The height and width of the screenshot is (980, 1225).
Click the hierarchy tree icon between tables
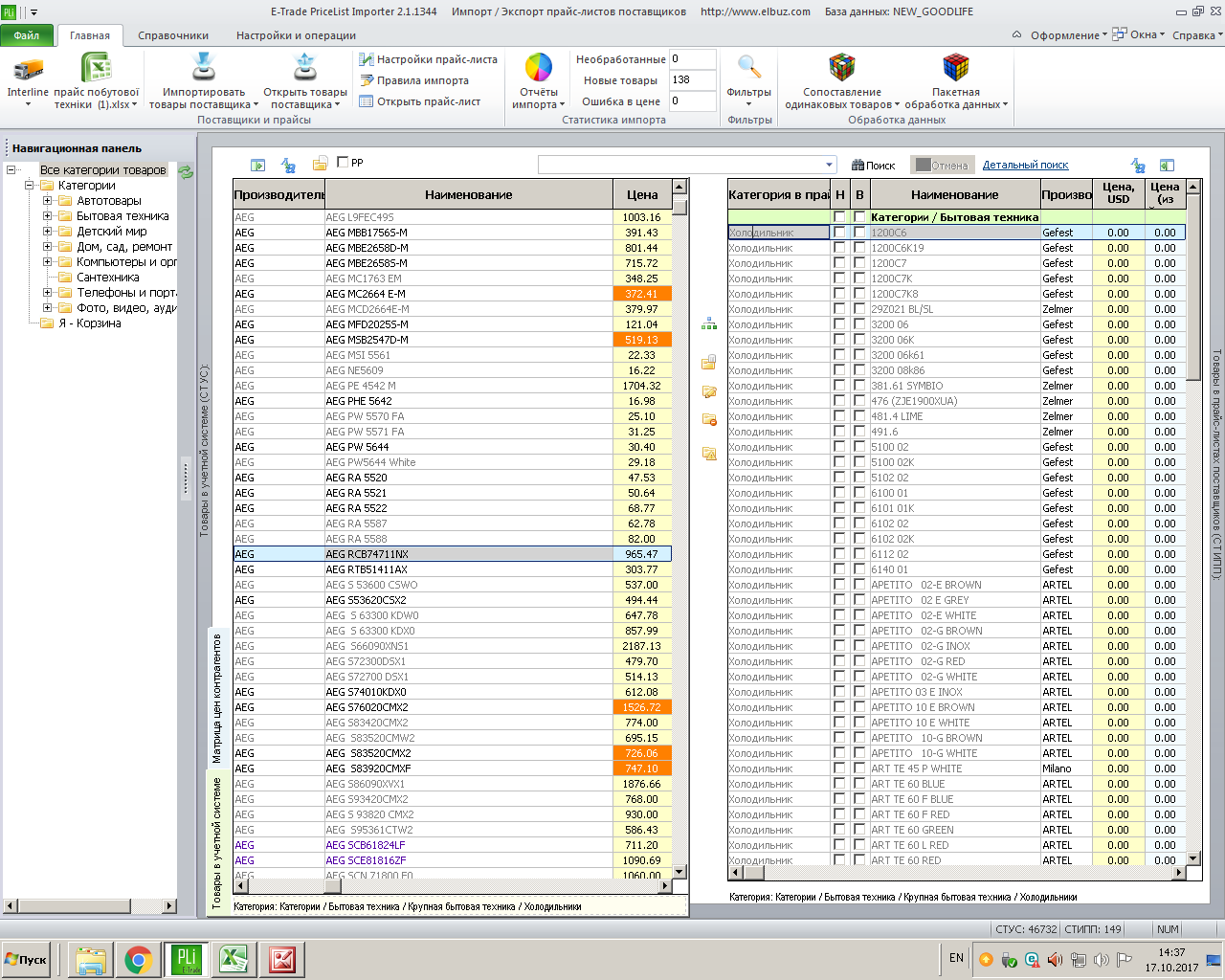click(709, 324)
